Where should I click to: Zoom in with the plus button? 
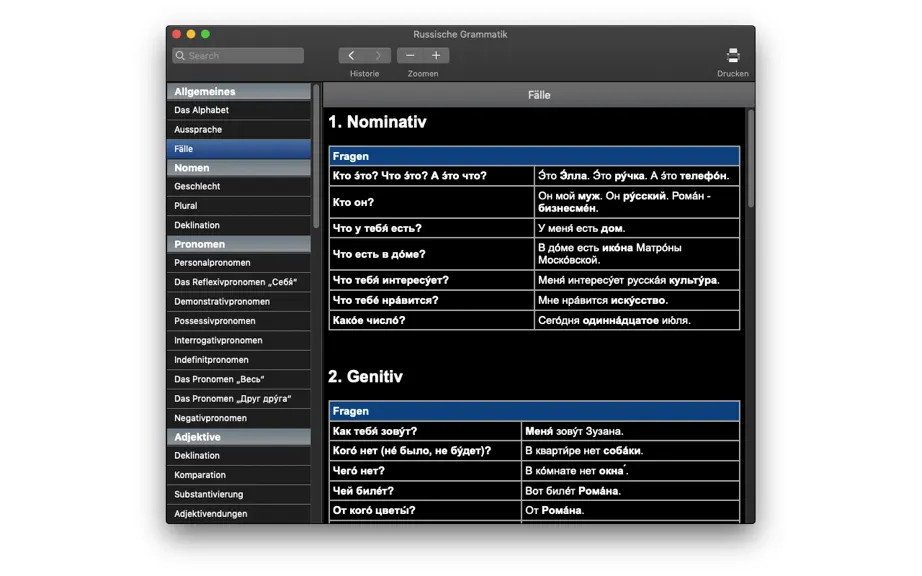click(x=436, y=55)
